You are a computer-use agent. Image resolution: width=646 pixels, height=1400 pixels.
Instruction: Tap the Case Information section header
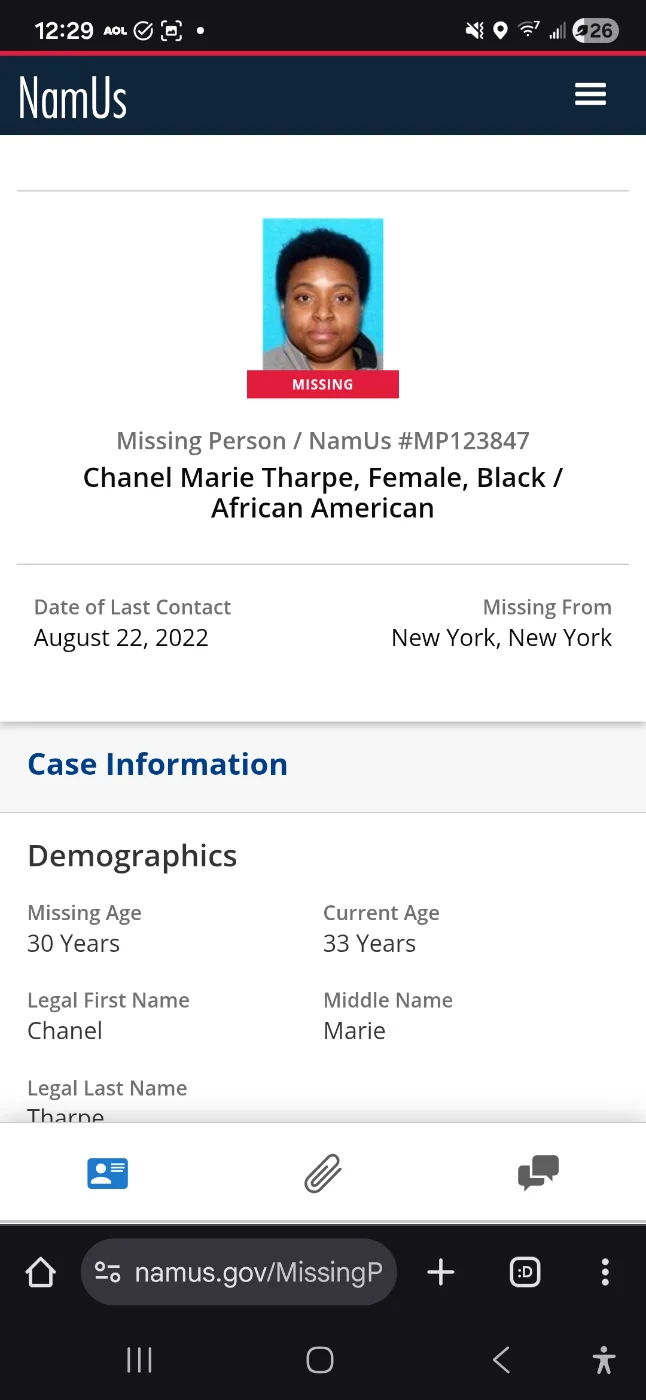tap(158, 764)
